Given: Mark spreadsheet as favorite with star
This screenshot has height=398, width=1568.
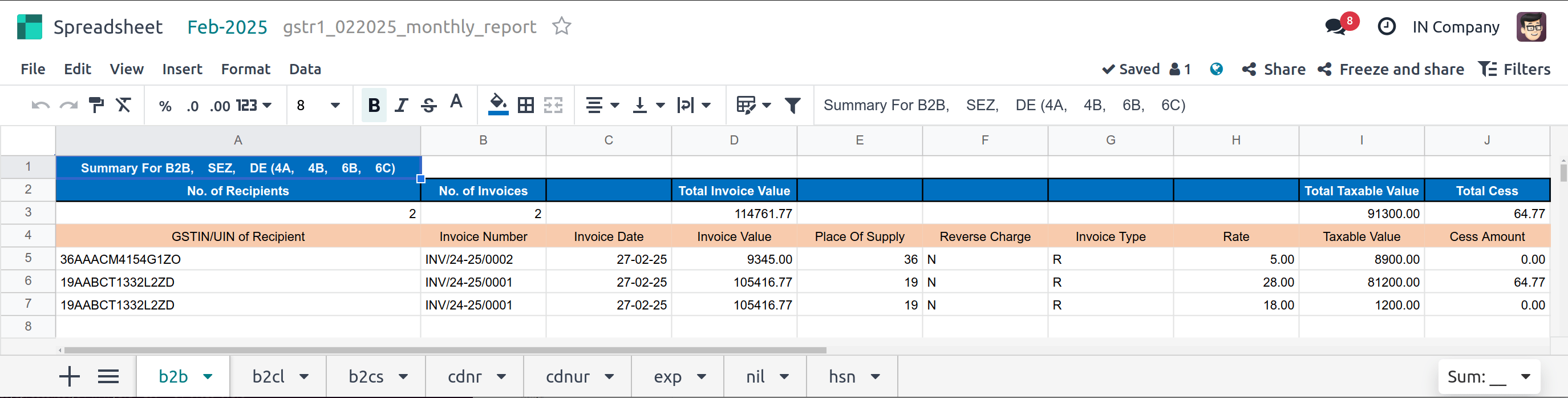Looking at the screenshot, I should coord(561,26).
